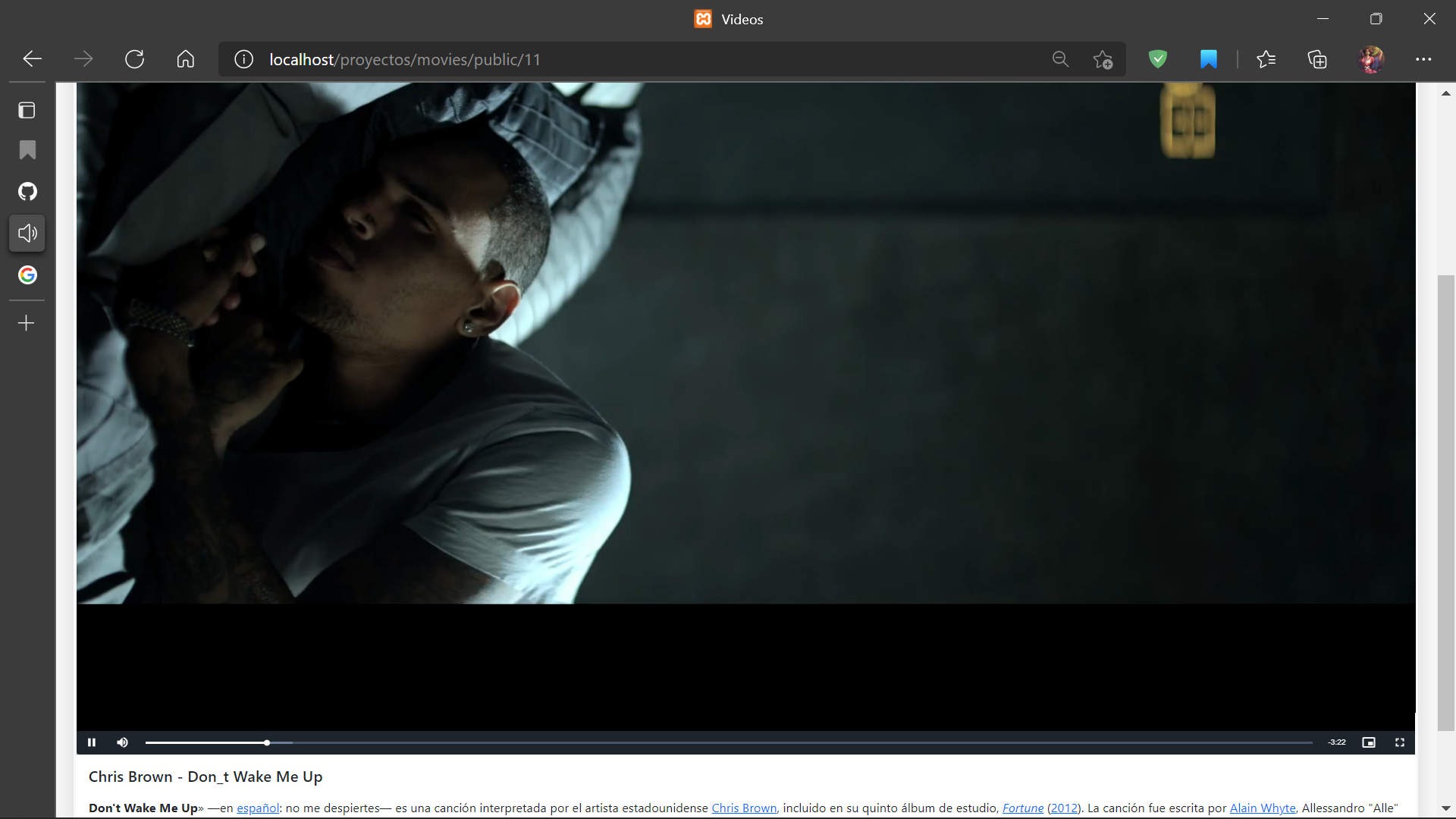The height and width of the screenshot is (819, 1456).
Task: Reload the current page
Action: tap(134, 59)
